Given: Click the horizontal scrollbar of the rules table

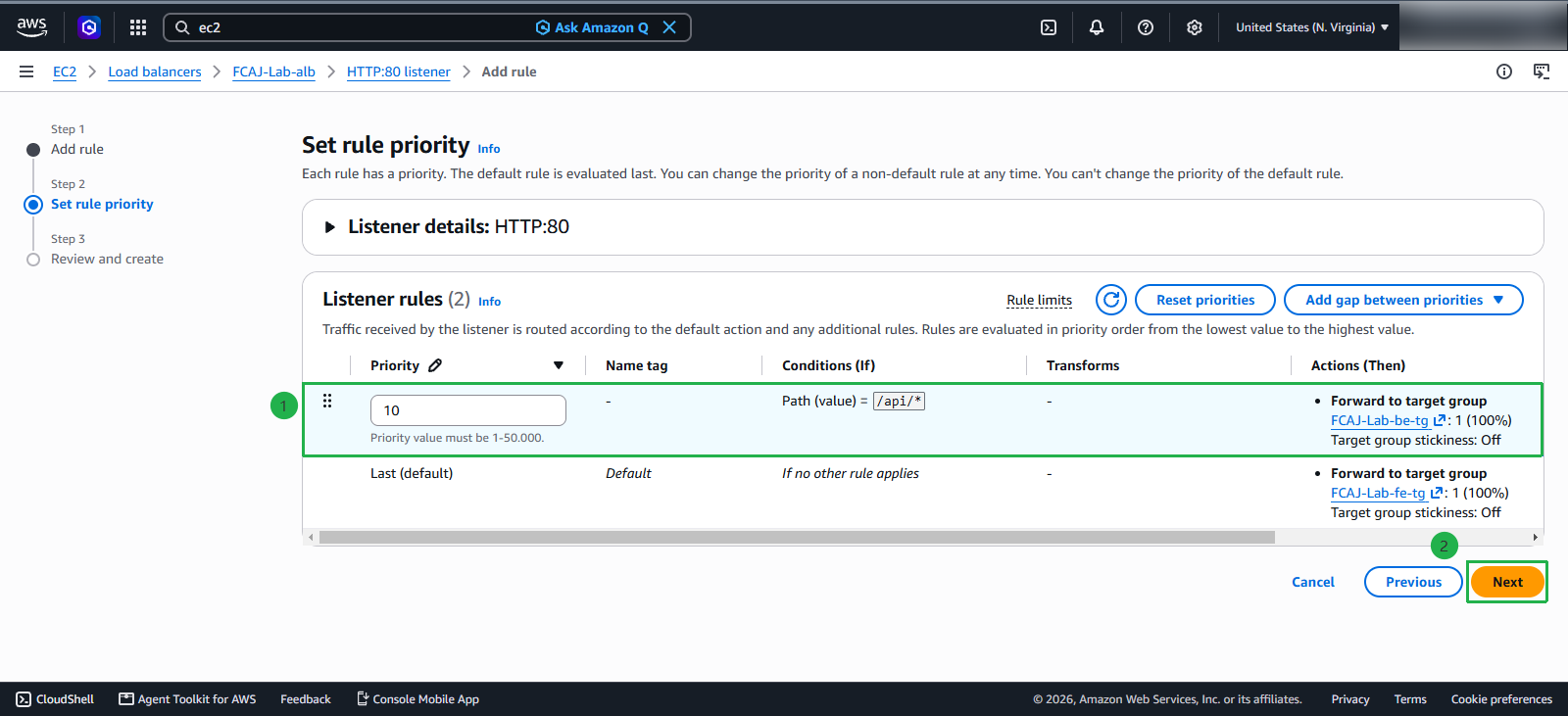Looking at the screenshot, I should pyautogui.click(x=797, y=538).
